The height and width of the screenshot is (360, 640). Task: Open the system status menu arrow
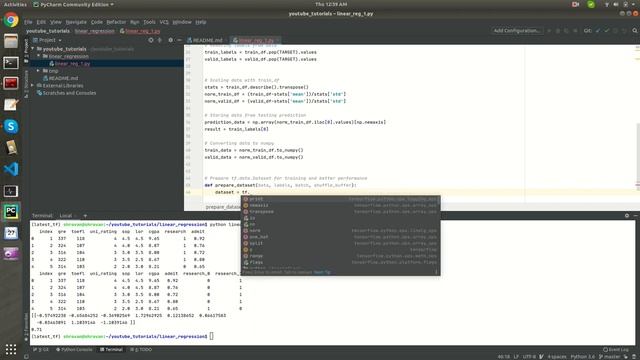pos(634,4)
